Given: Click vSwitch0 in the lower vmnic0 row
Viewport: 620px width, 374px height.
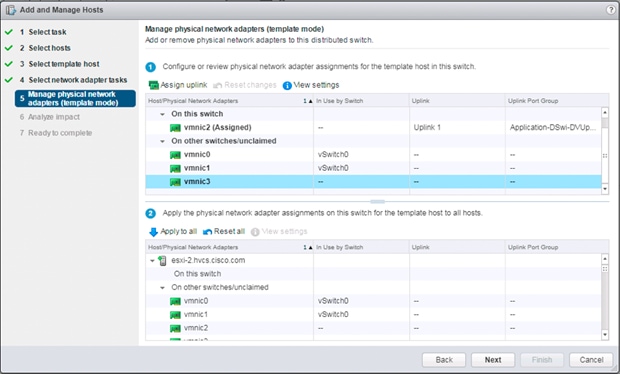Looking at the screenshot, I should (333, 301).
